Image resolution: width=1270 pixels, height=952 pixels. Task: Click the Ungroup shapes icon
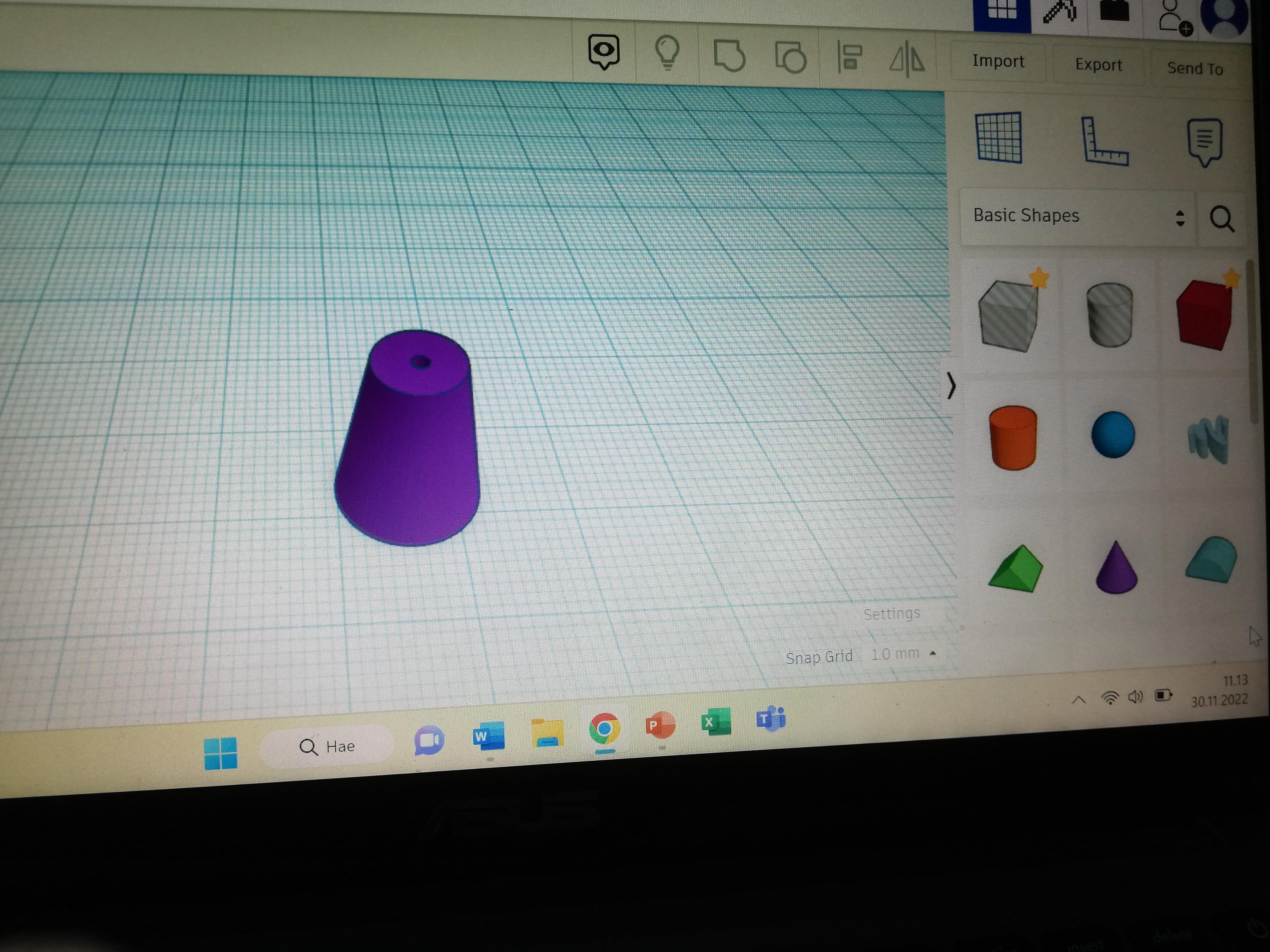click(791, 57)
